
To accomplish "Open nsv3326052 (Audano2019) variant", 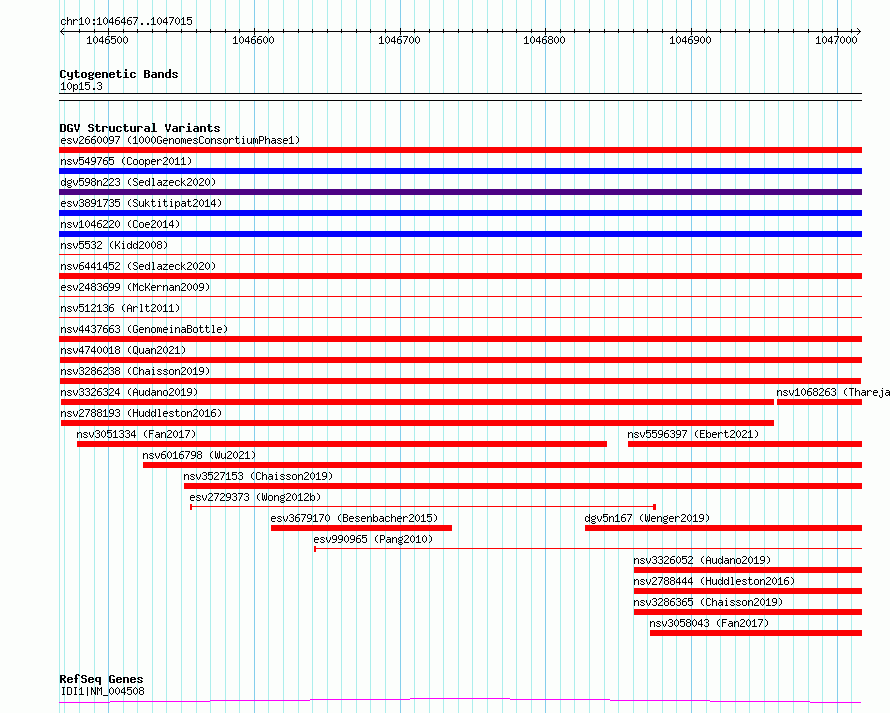I will click(702, 560).
